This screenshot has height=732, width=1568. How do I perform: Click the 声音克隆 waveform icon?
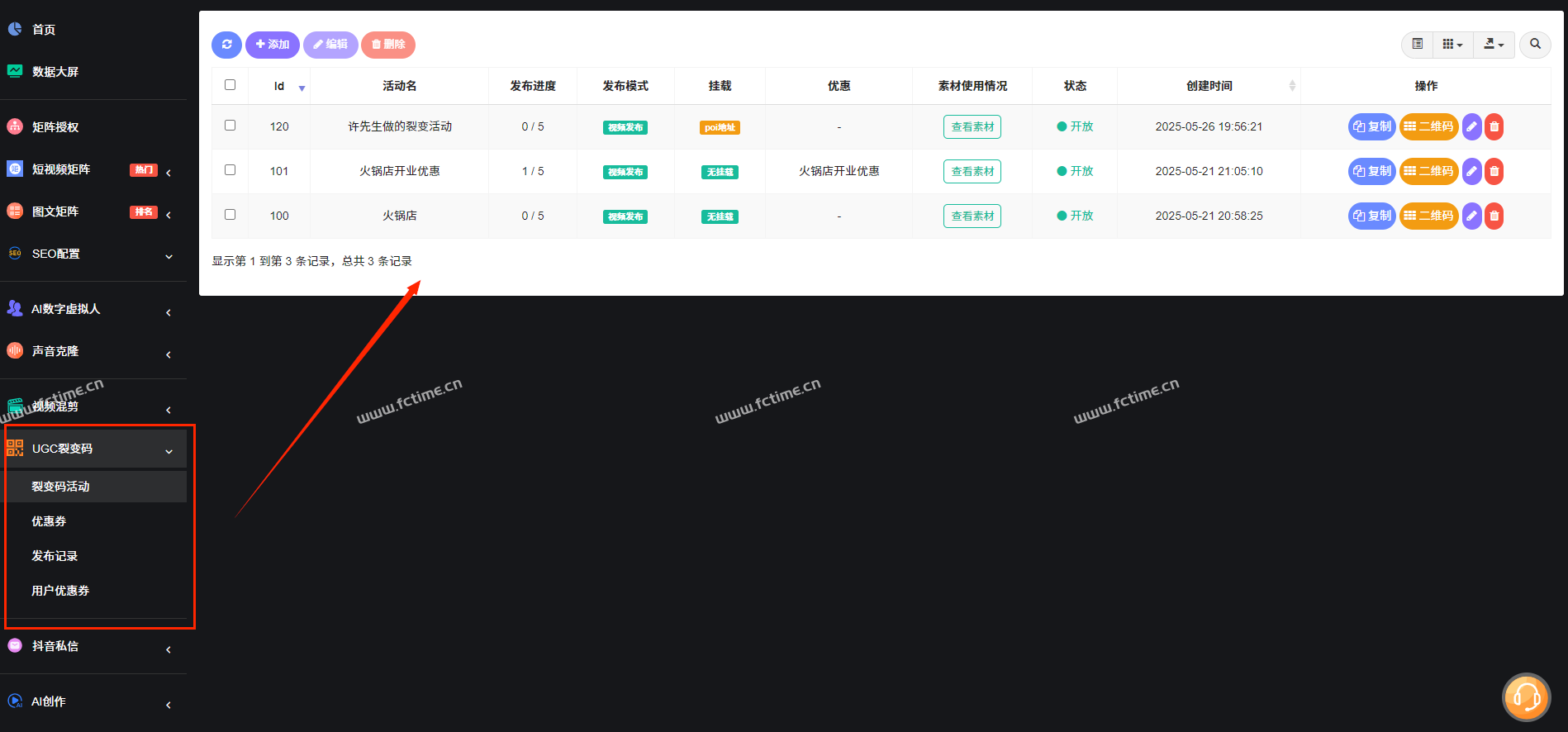(15, 350)
